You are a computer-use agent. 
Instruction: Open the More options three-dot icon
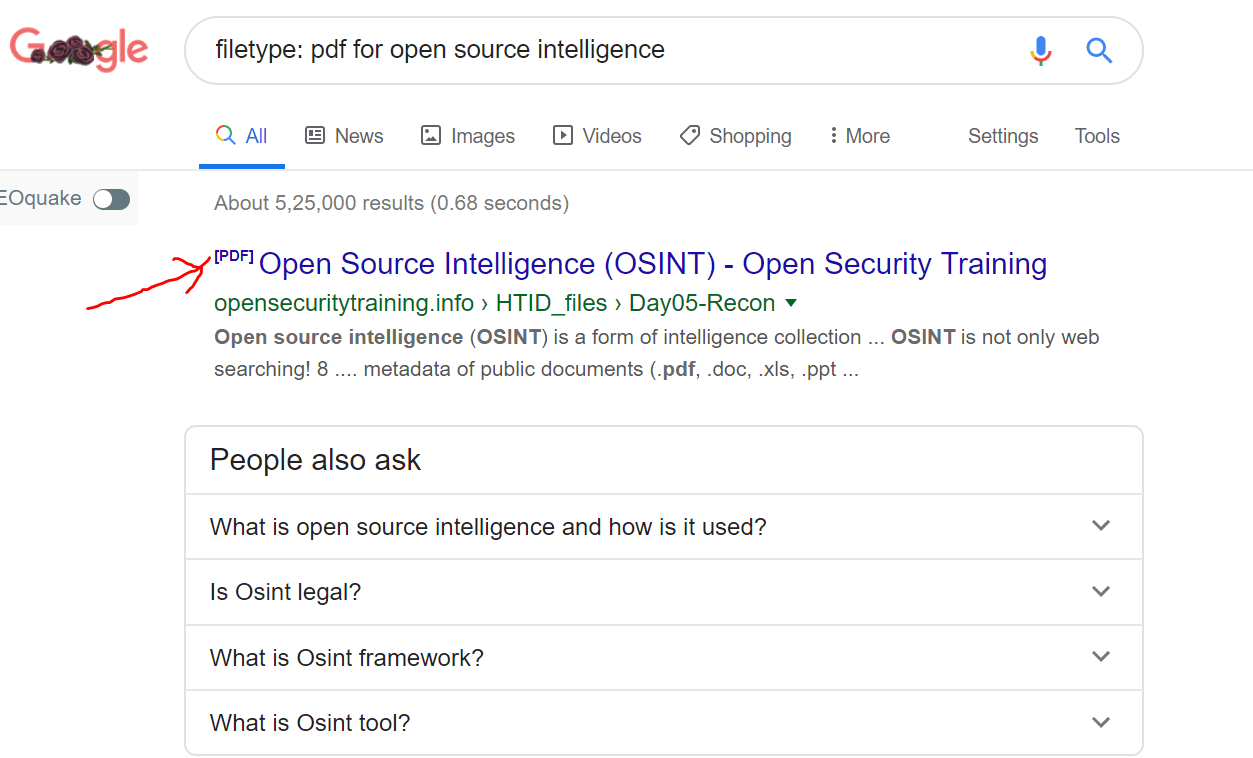[x=834, y=134]
